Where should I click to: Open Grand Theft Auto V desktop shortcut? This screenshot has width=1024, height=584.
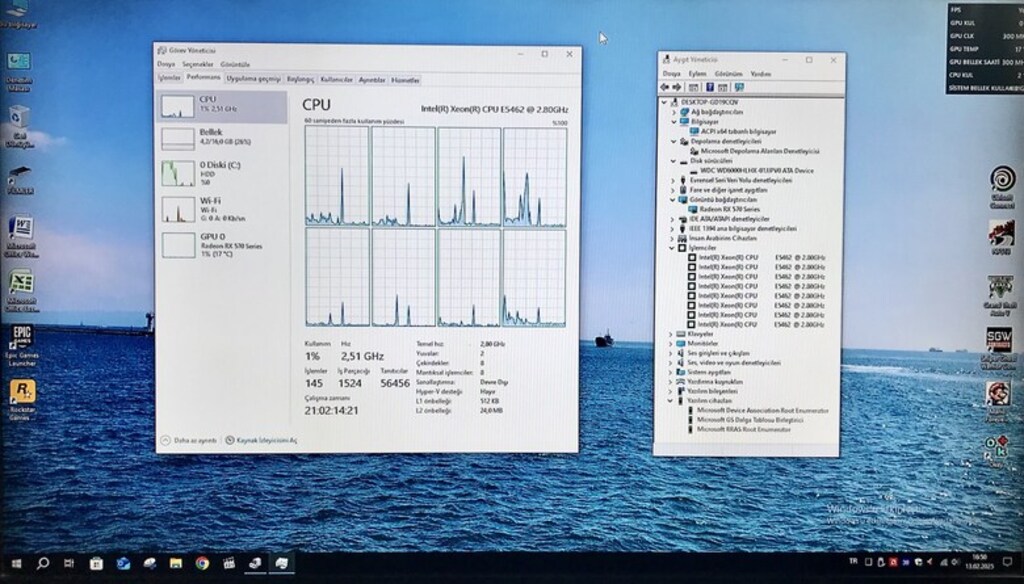click(1000, 295)
